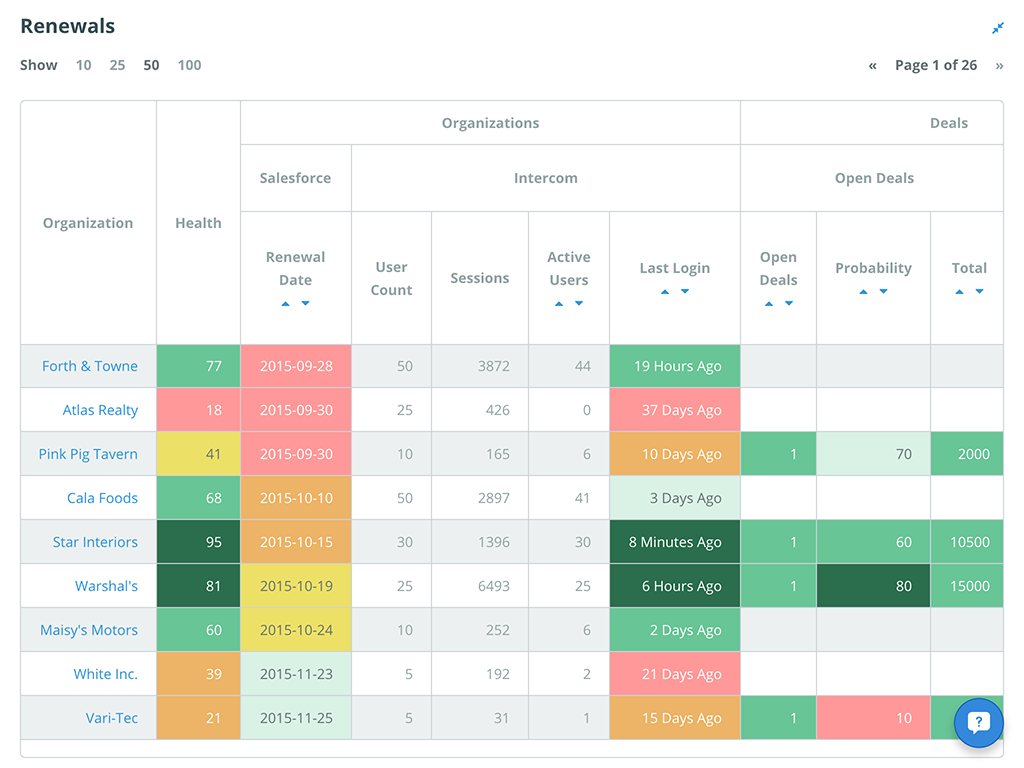Sort Renewal Date descending with down arrow
This screenshot has height=768, width=1024.
[306, 303]
